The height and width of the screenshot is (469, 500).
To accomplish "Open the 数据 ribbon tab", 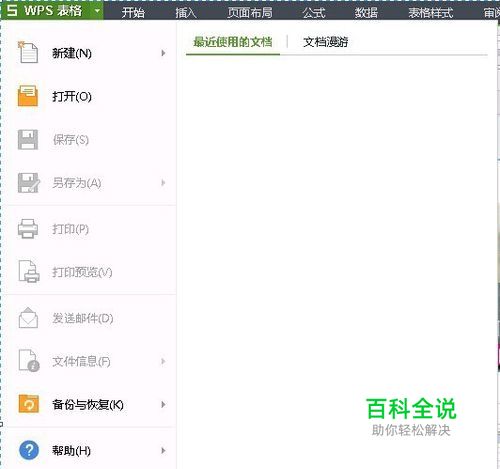I will (366, 12).
